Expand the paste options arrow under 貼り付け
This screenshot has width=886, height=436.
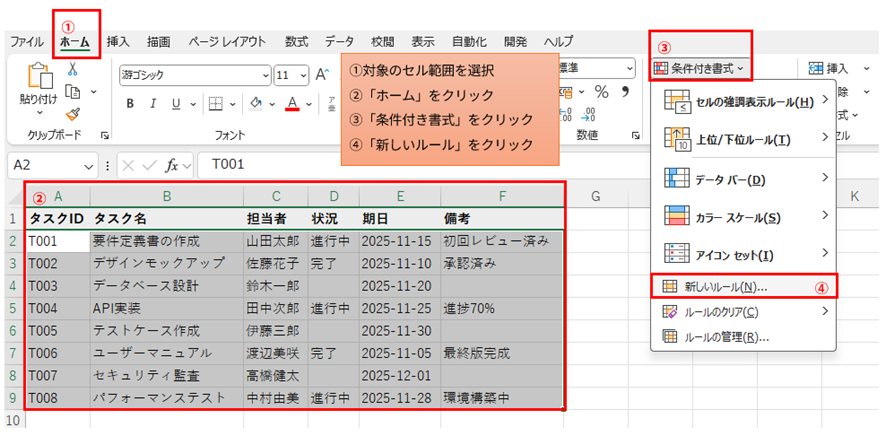39,112
